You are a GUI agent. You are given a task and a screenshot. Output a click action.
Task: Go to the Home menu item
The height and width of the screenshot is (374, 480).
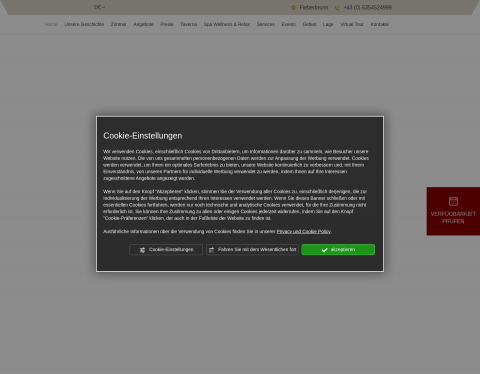pyautogui.click(x=51, y=24)
